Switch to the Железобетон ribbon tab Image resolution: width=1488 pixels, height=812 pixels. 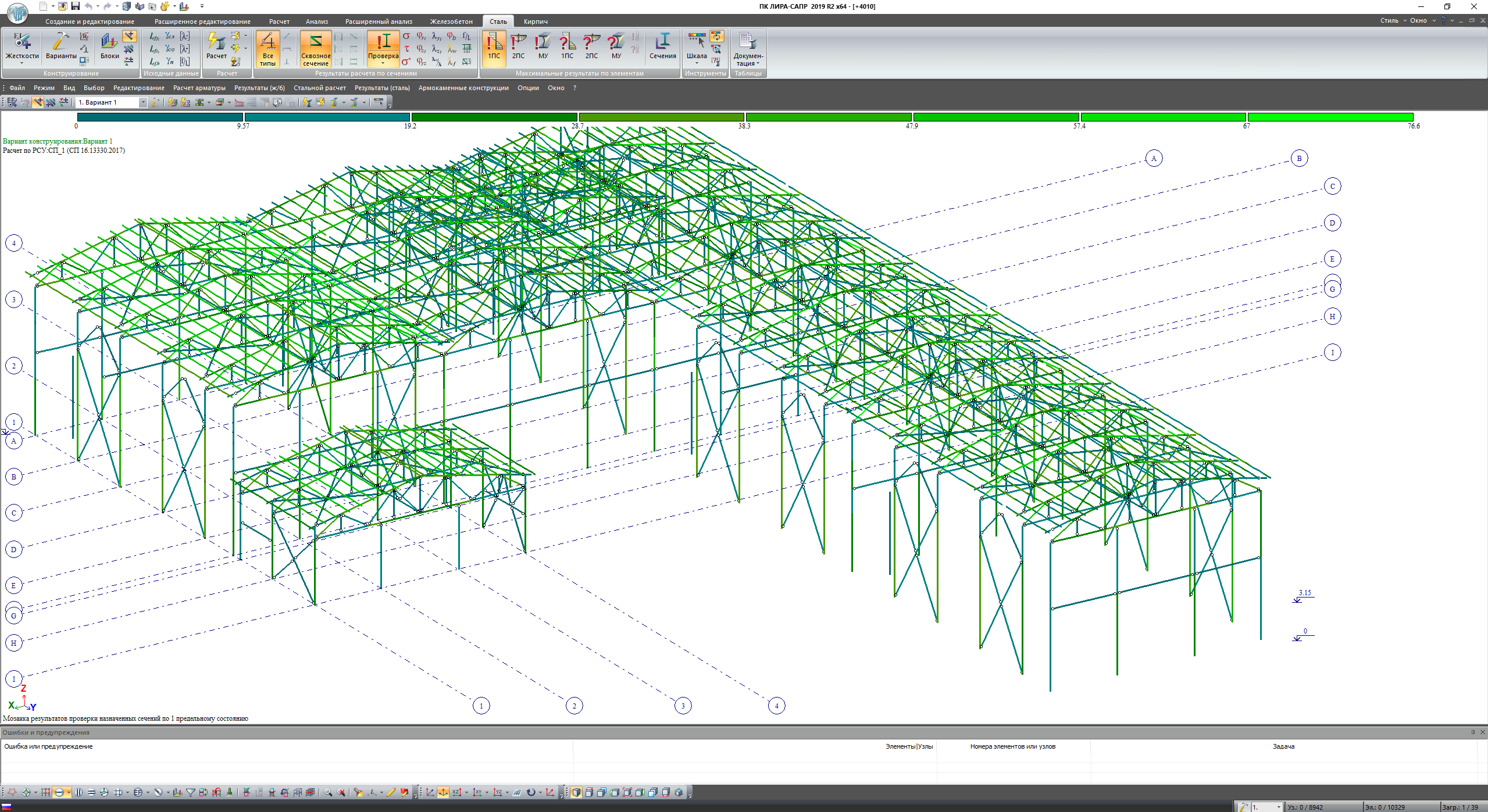(x=451, y=22)
